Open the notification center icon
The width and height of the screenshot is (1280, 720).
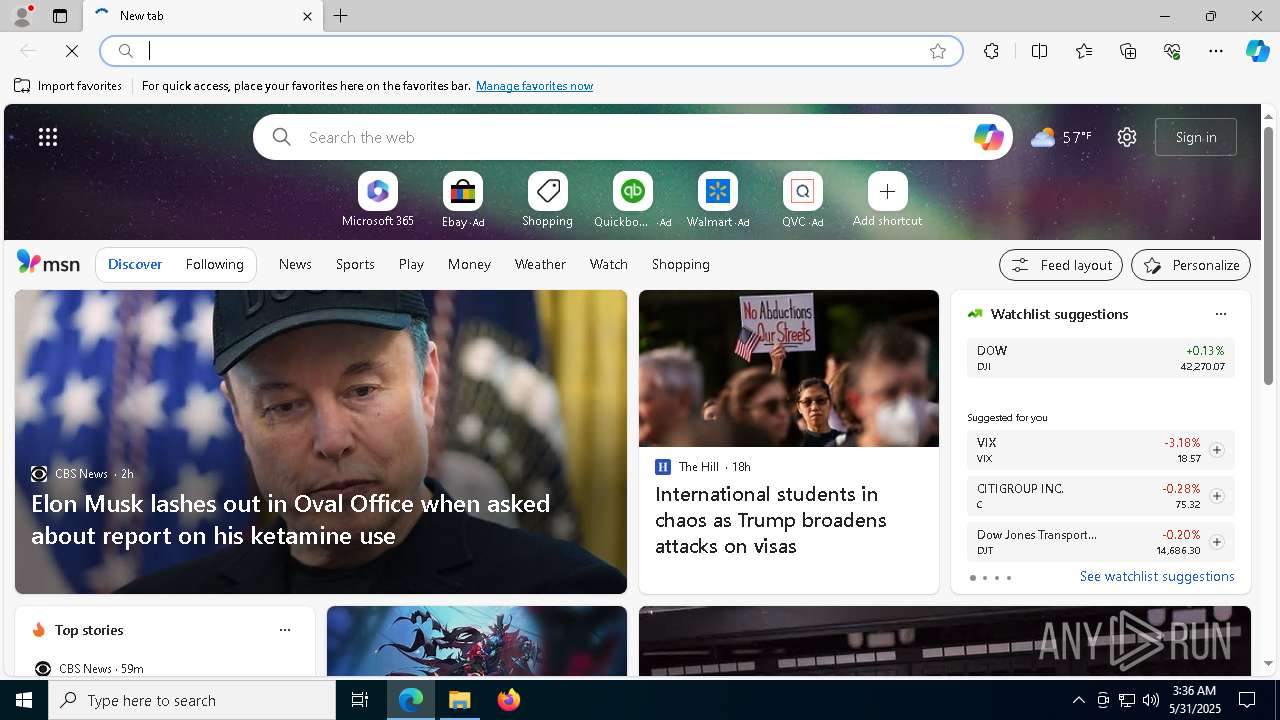[x=1247, y=700]
